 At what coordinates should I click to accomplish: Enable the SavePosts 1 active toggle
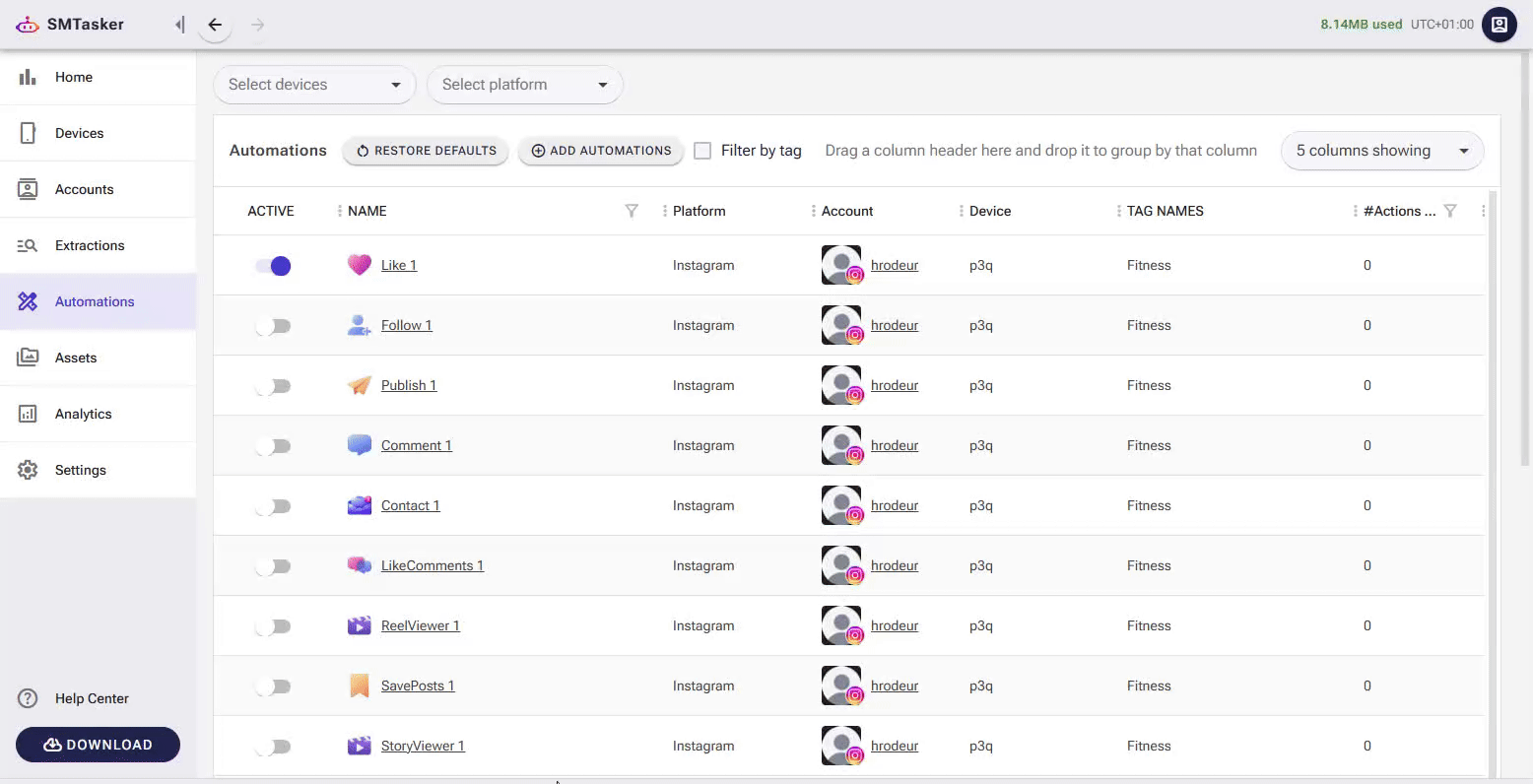273,686
